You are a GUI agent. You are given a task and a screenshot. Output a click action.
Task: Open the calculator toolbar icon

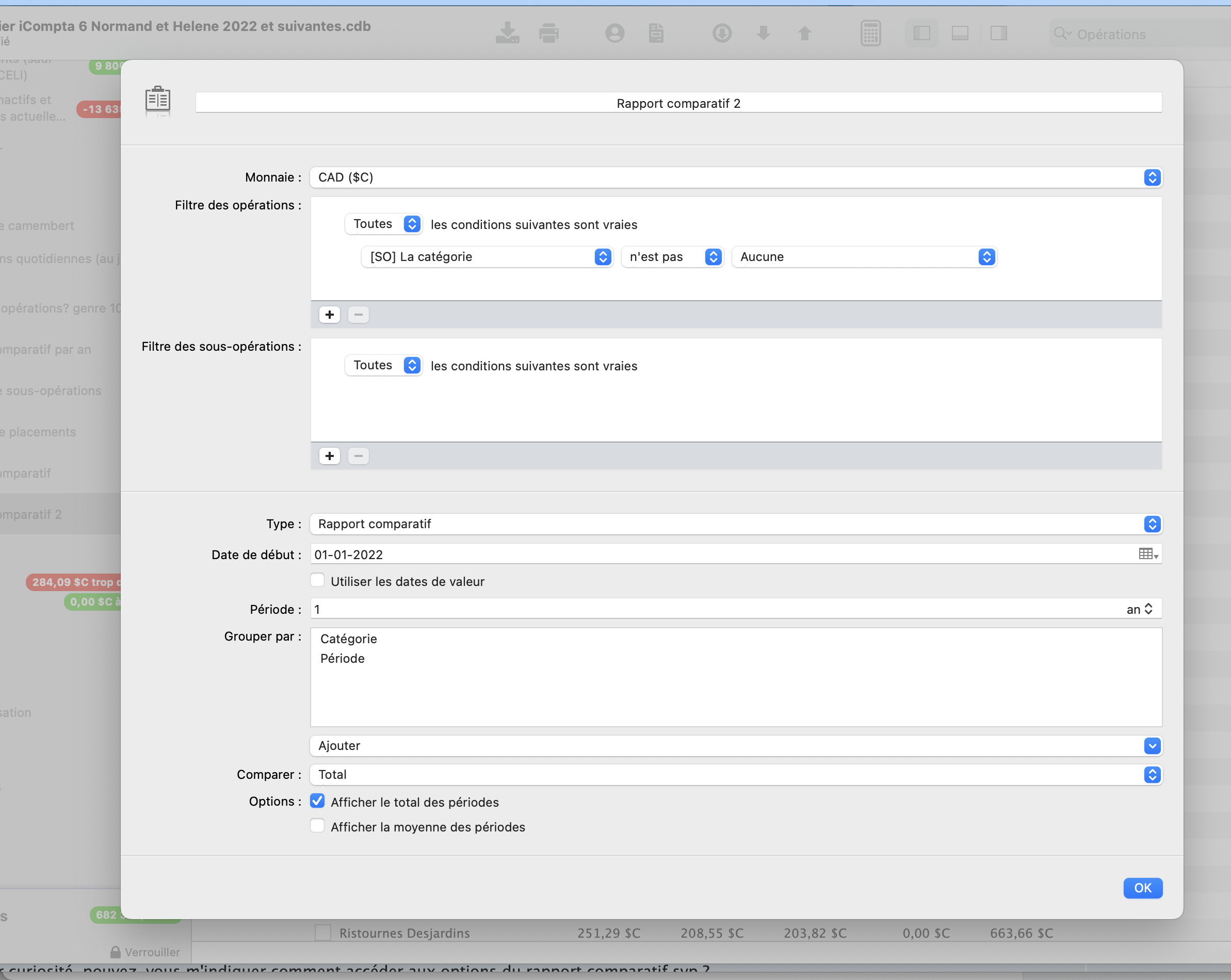[870, 33]
